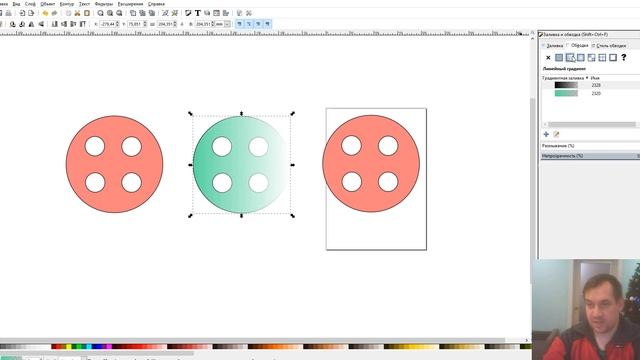640x360 pixels.
Task: Open the Контур menu
Action: [67, 4]
